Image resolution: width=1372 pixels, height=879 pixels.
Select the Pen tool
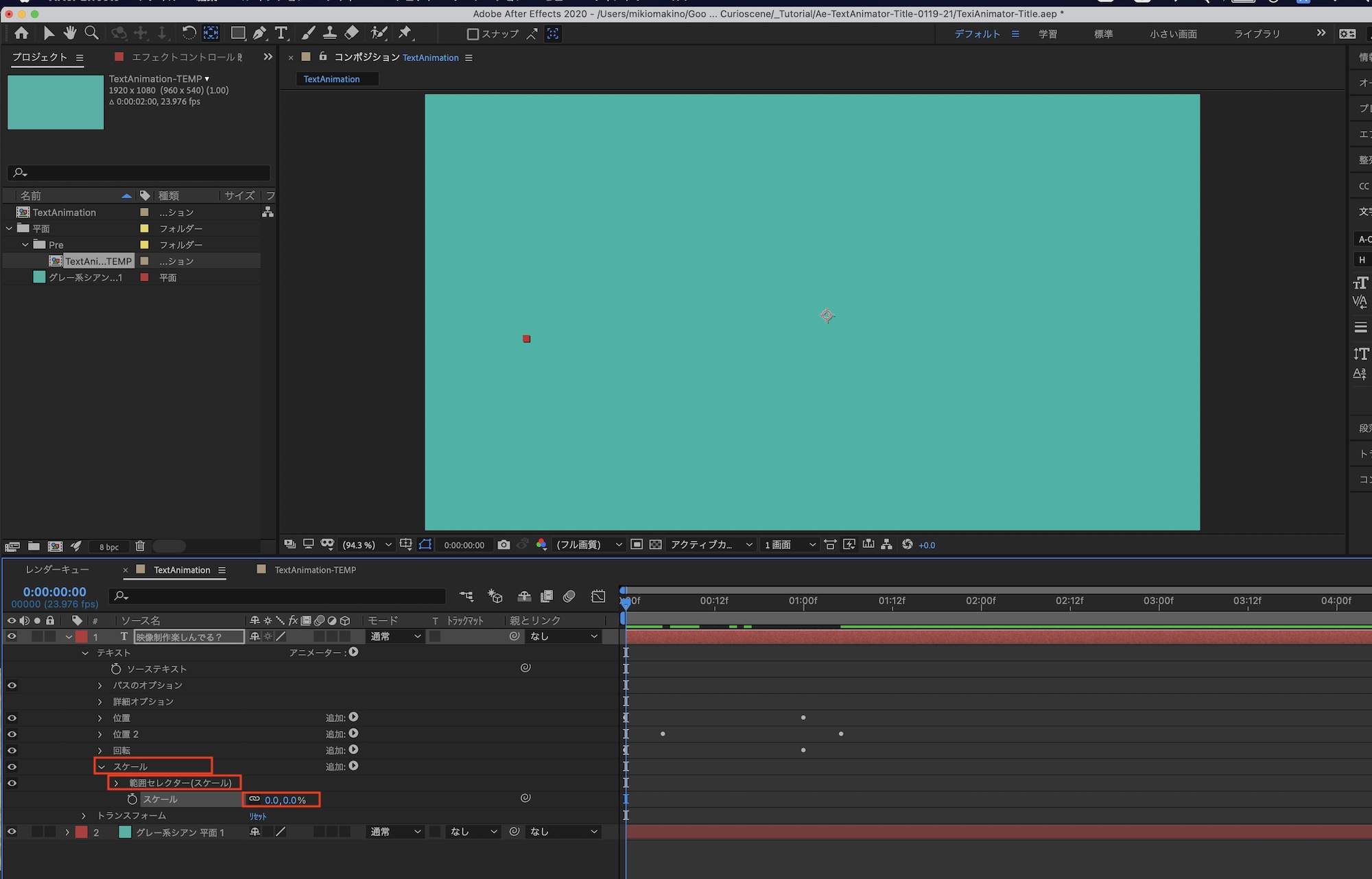click(x=259, y=33)
